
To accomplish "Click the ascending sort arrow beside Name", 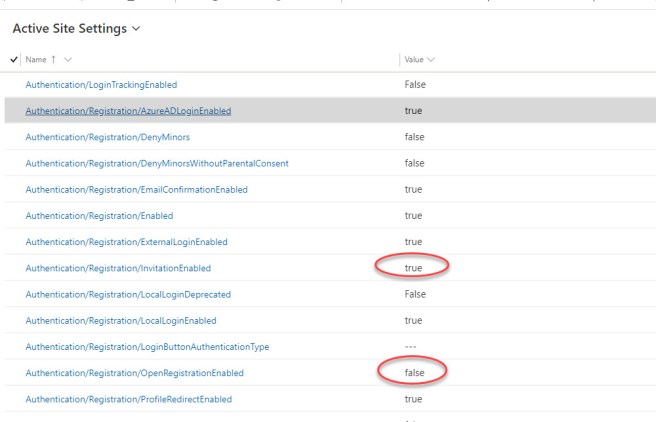I will point(54,60).
